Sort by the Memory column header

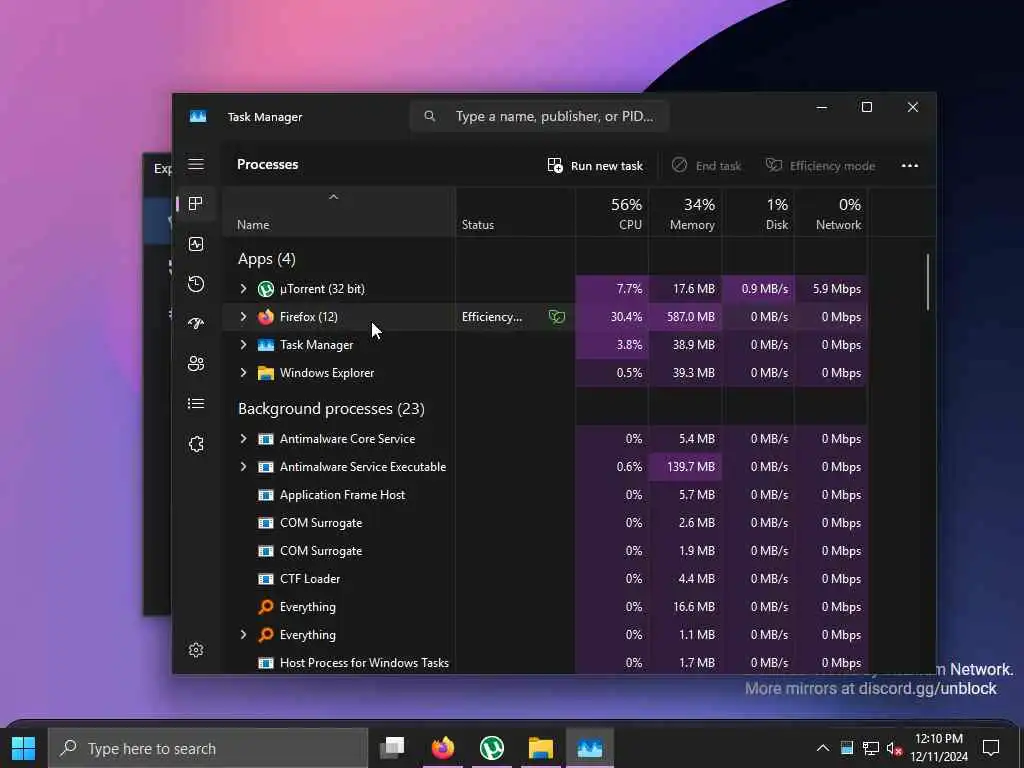[686, 213]
